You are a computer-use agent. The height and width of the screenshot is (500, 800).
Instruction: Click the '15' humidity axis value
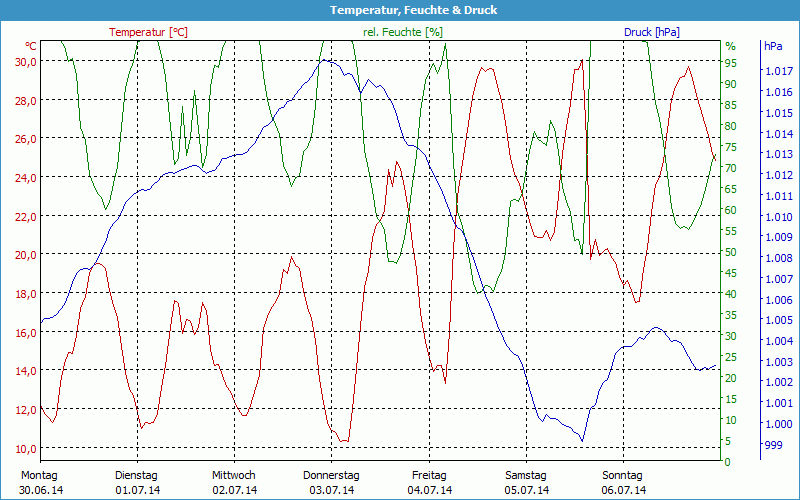click(x=731, y=399)
